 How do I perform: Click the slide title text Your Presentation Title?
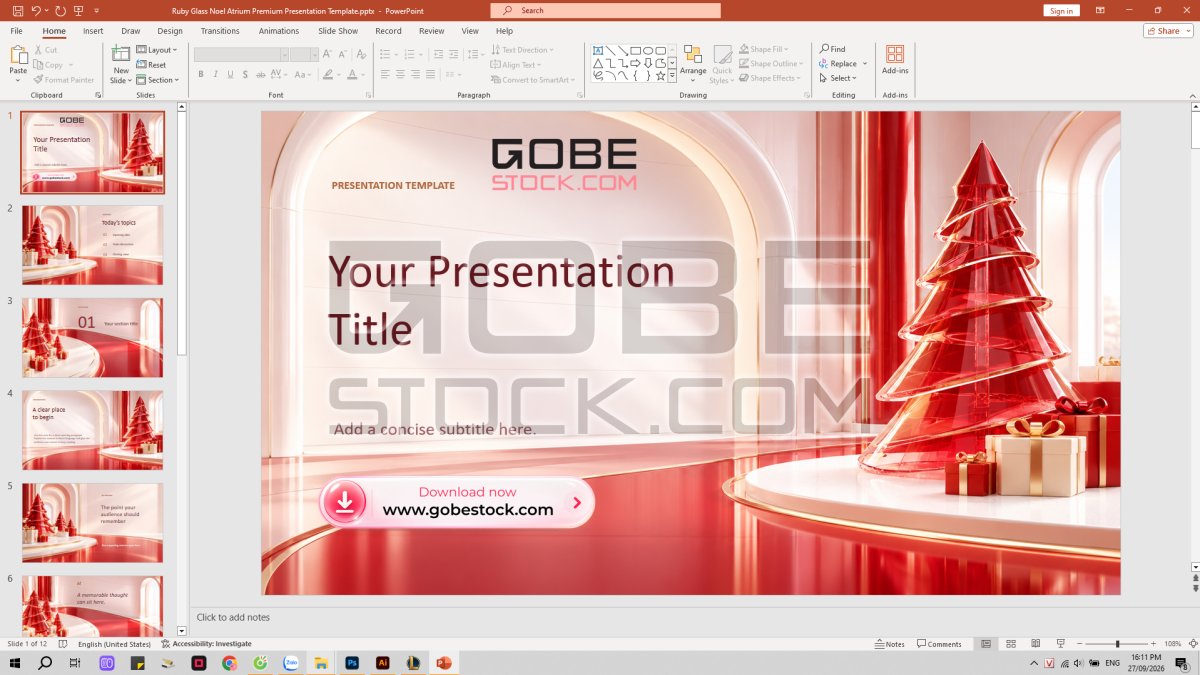click(x=501, y=300)
